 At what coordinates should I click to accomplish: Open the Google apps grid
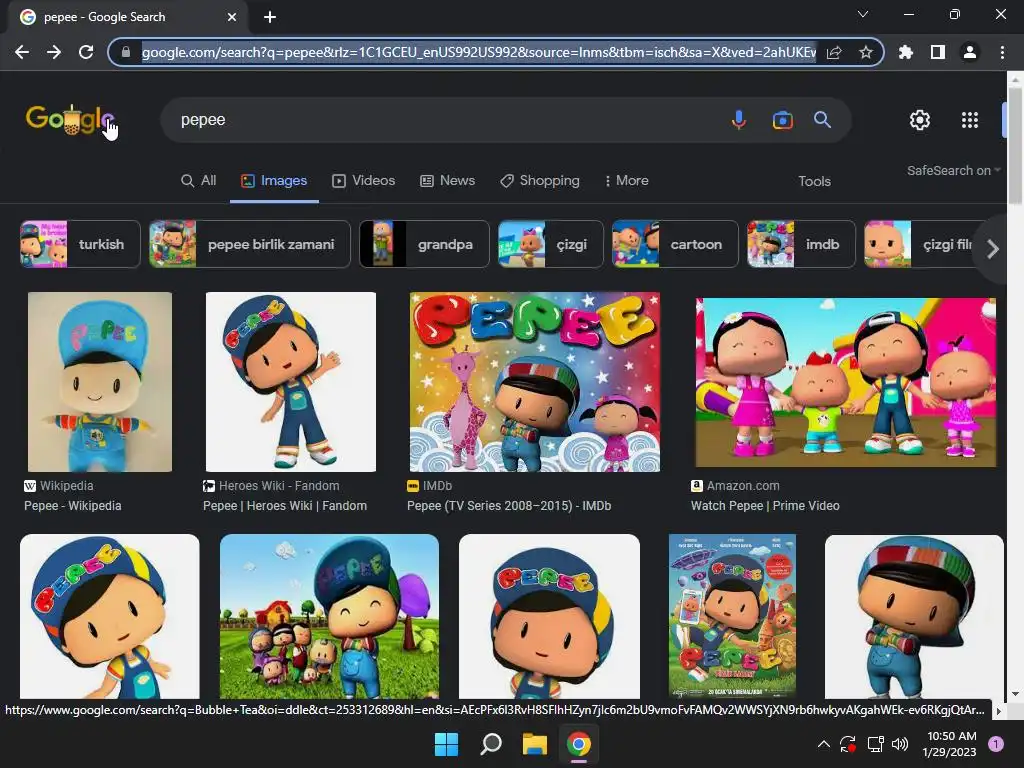pos(970,120)
